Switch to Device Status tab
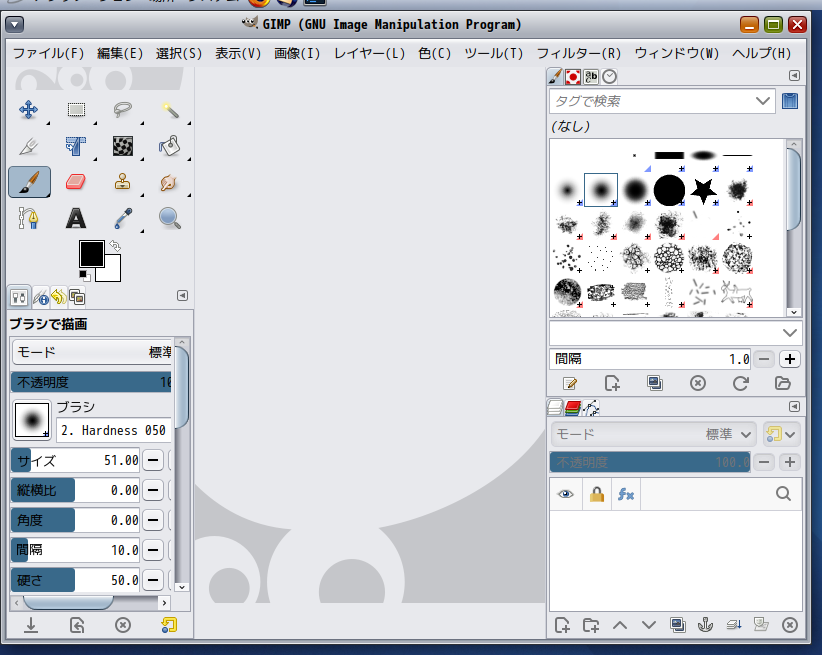 [40, 298]
